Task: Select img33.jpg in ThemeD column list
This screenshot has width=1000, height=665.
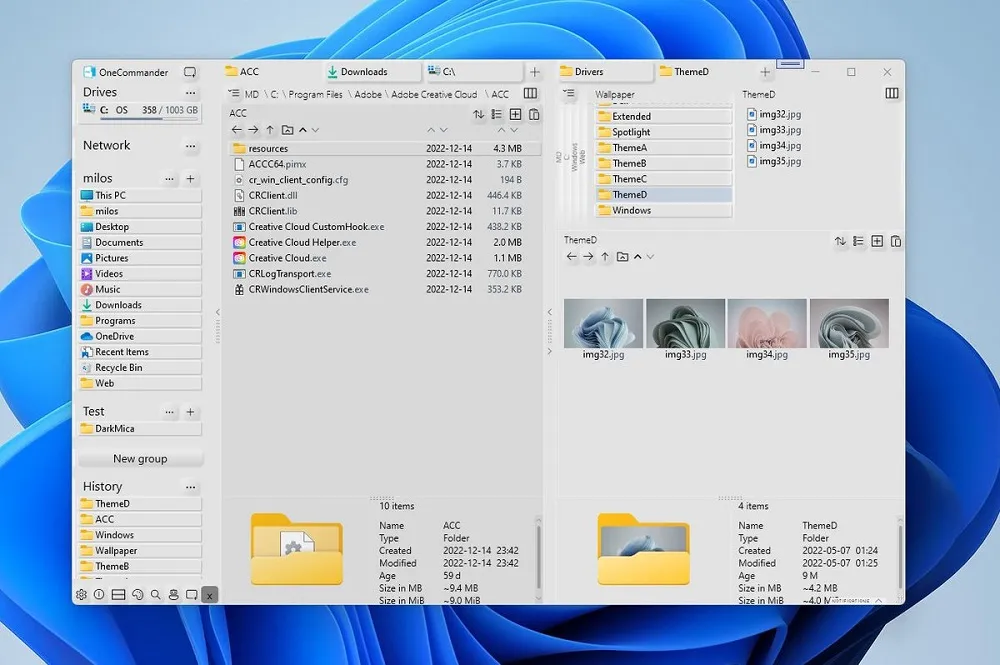Action: (x=774, y=130)
